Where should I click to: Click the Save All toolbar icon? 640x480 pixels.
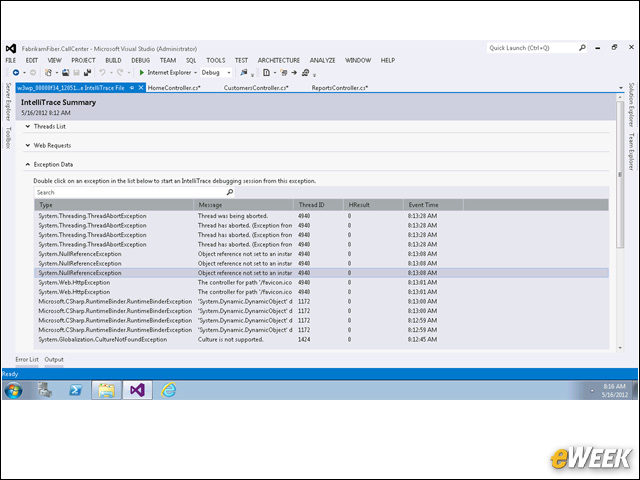pyautogui.click(x=87, y=73)
